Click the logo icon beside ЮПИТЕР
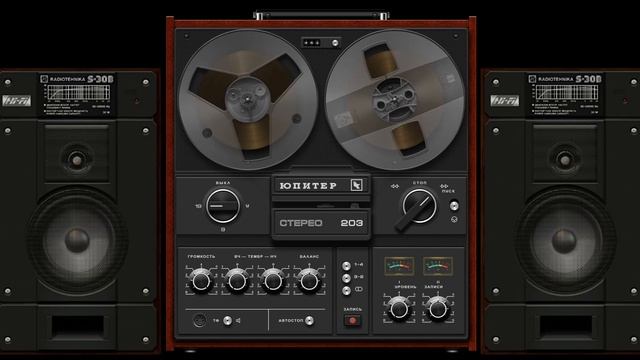This screenshot has width=640, height=360. (x=356, y=185)
